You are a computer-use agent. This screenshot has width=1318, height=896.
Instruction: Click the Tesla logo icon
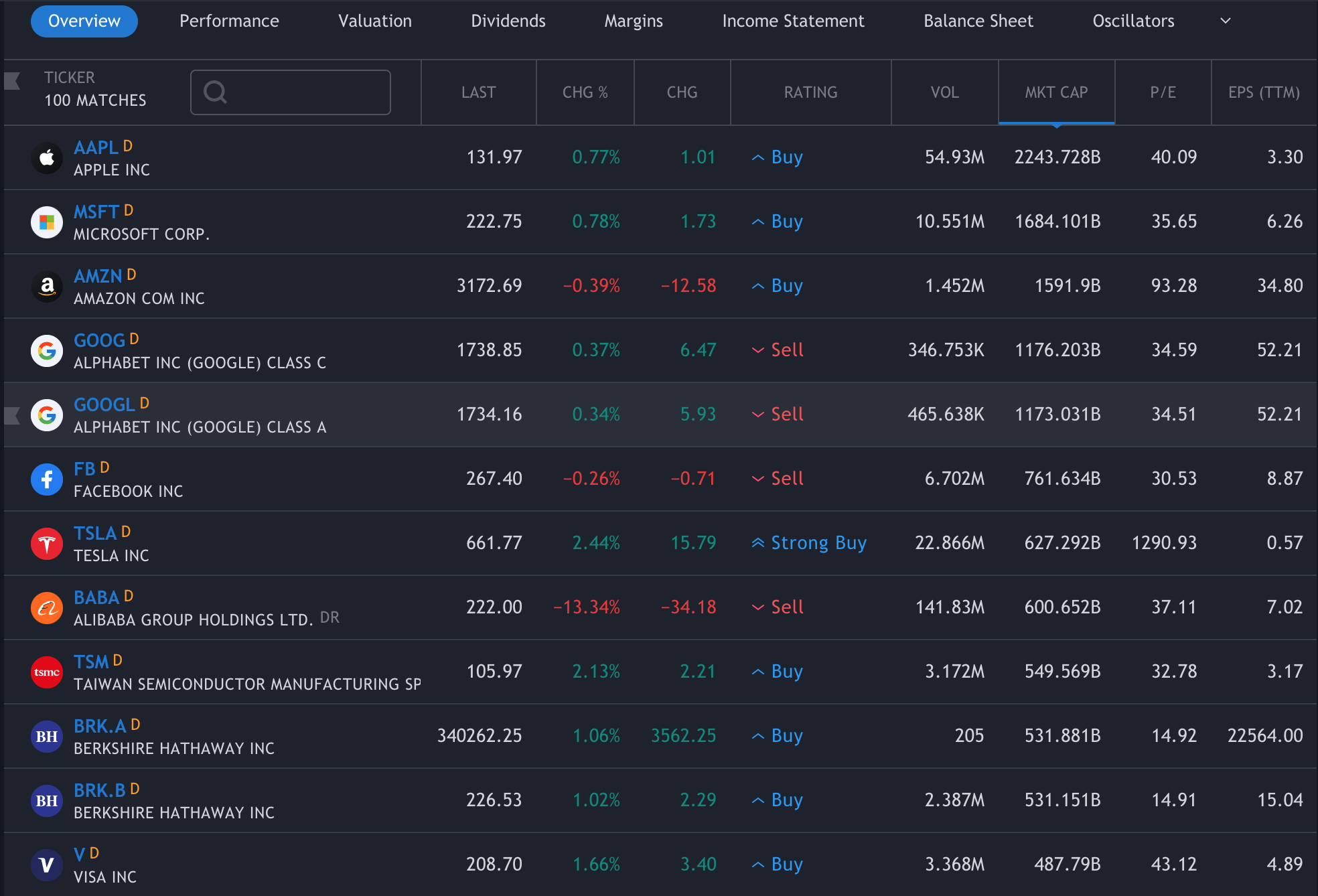click(47, 544)
